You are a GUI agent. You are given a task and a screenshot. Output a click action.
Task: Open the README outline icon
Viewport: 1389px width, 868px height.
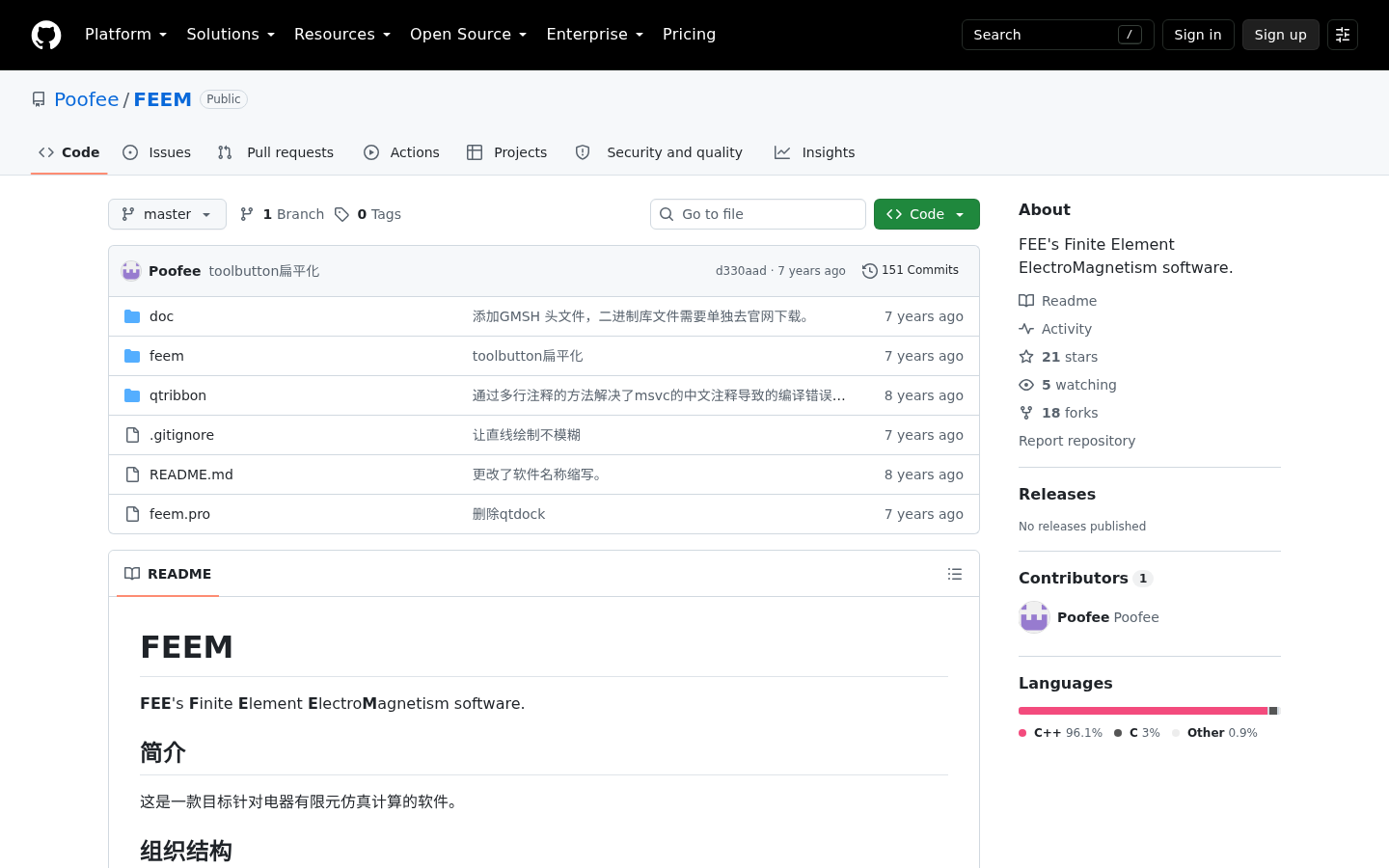click(955, 574)
